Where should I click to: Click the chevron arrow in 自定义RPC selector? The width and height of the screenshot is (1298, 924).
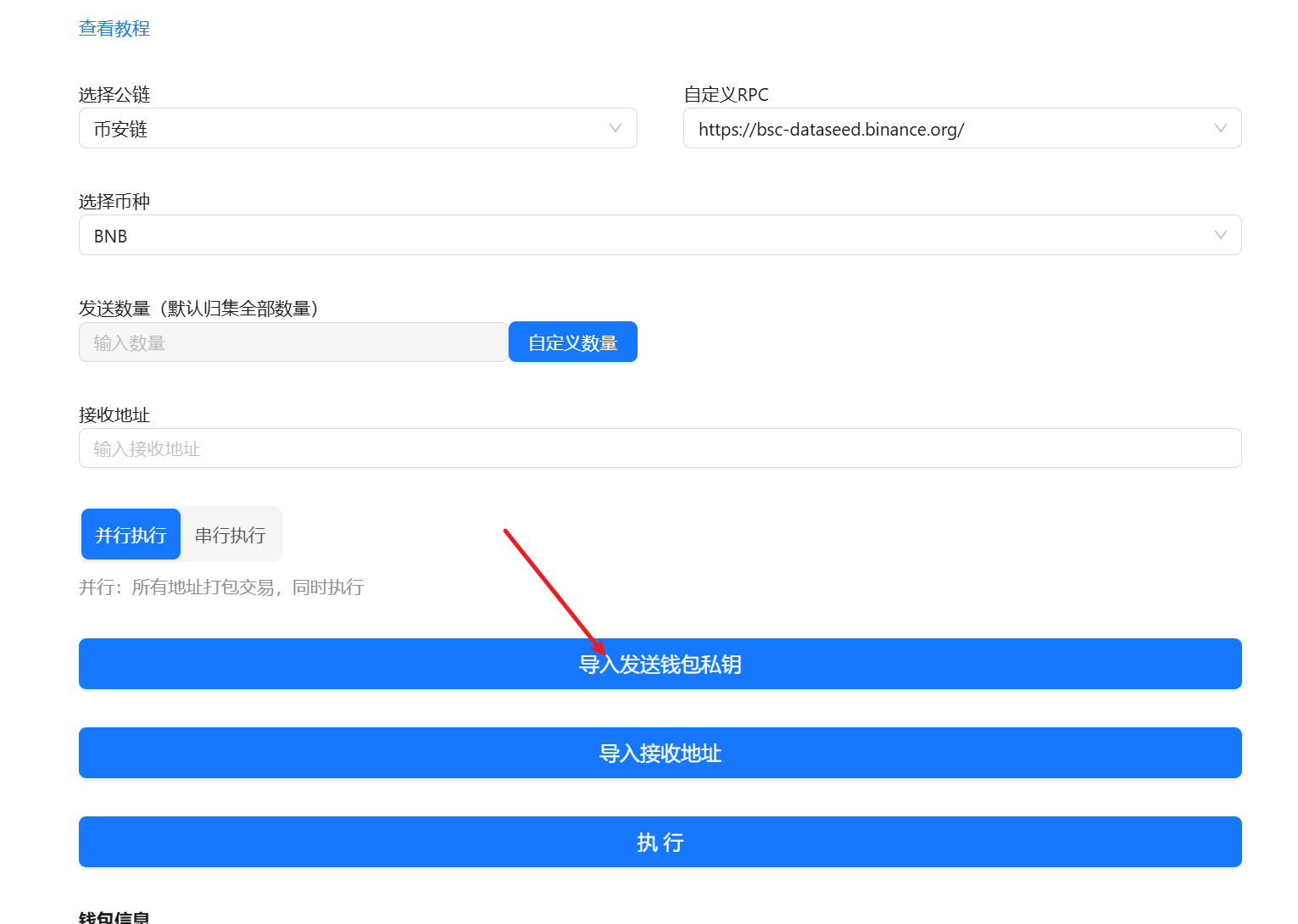[x=1220, y=128]
